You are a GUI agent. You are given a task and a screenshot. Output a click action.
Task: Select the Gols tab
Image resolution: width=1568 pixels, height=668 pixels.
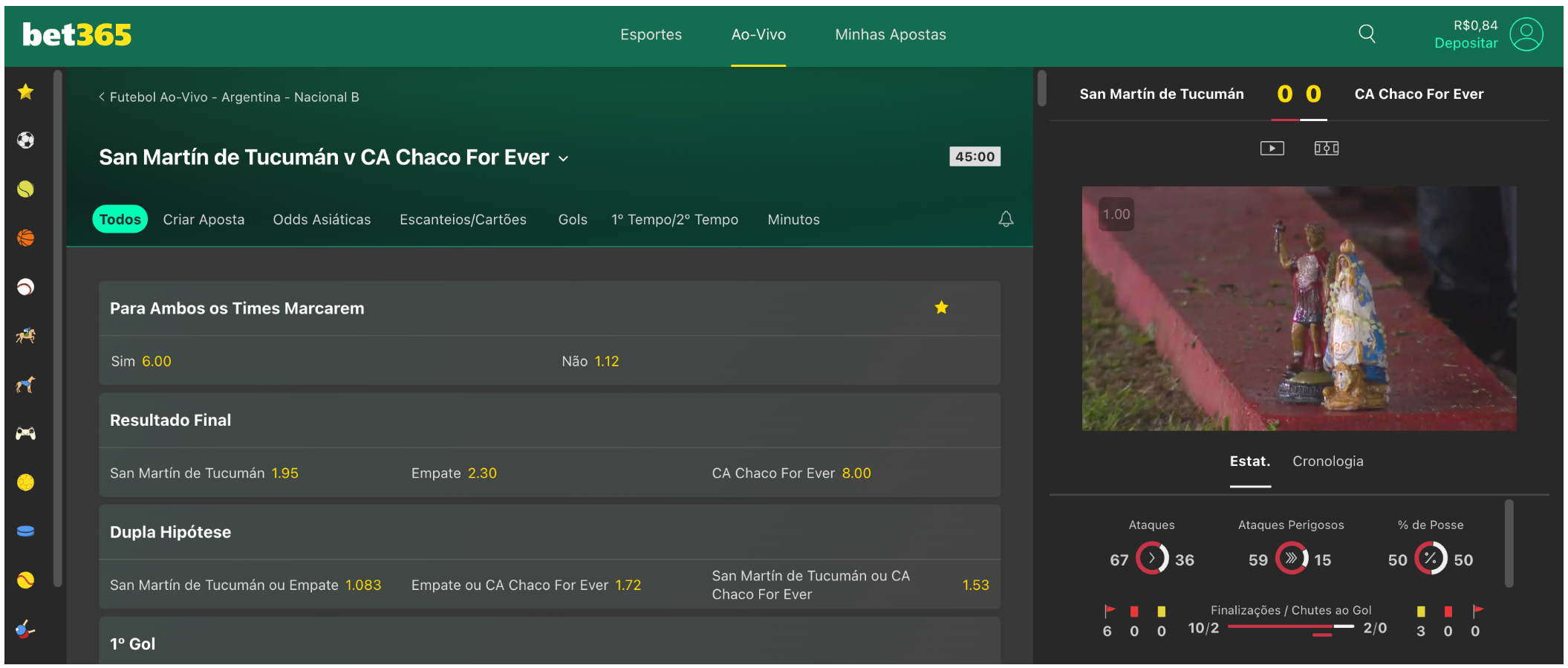pos(573,219)
